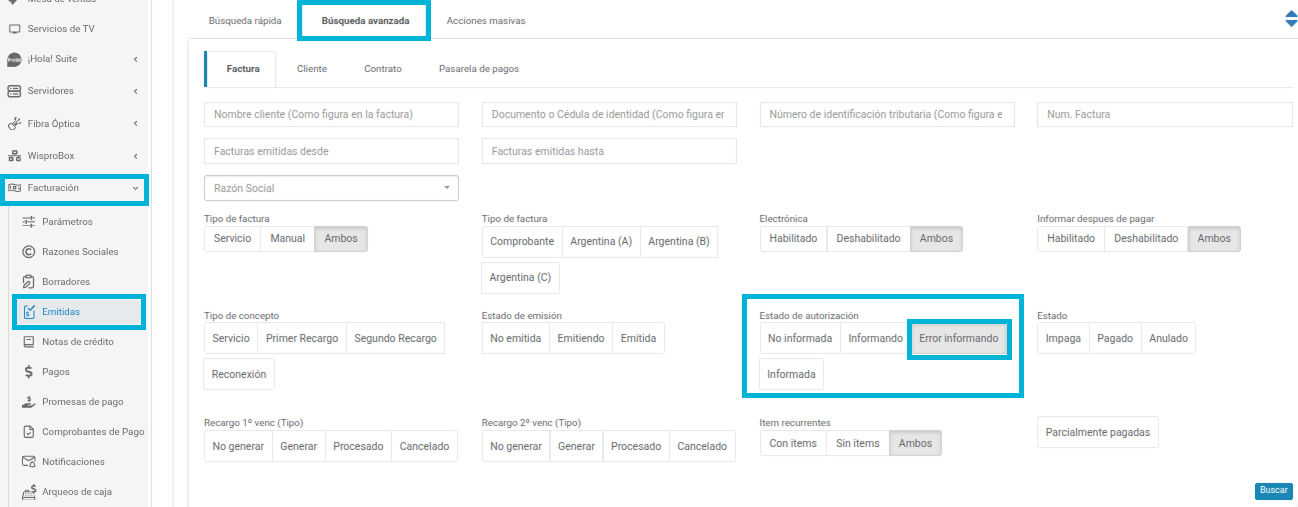
Task: Click the Facturación icon in sidebar
Action: tap(14, 188)
